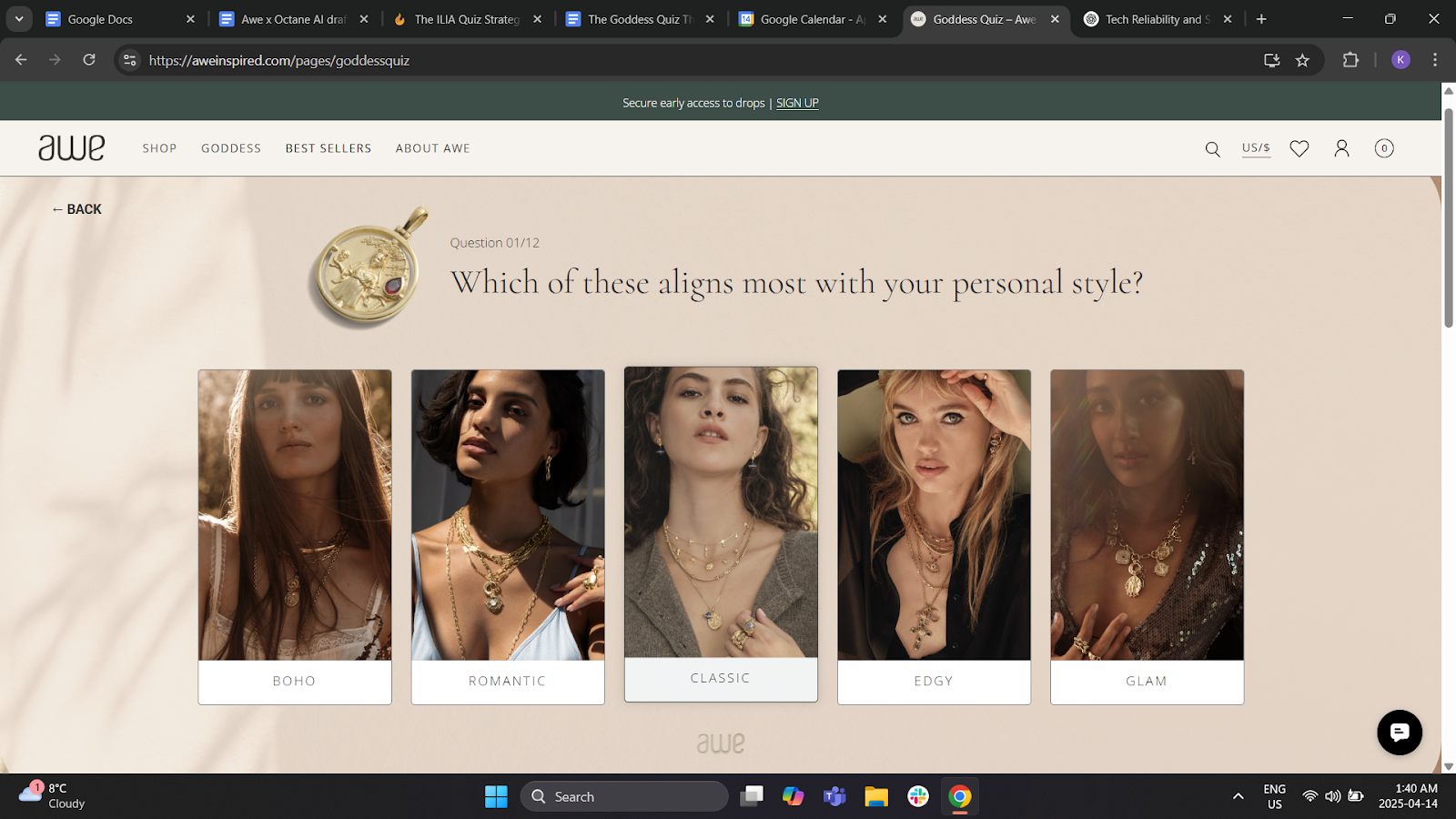This screenshot has width=1456, height=819.
Task: Mute the speaker in the system tray
Action: (1331, 796)
